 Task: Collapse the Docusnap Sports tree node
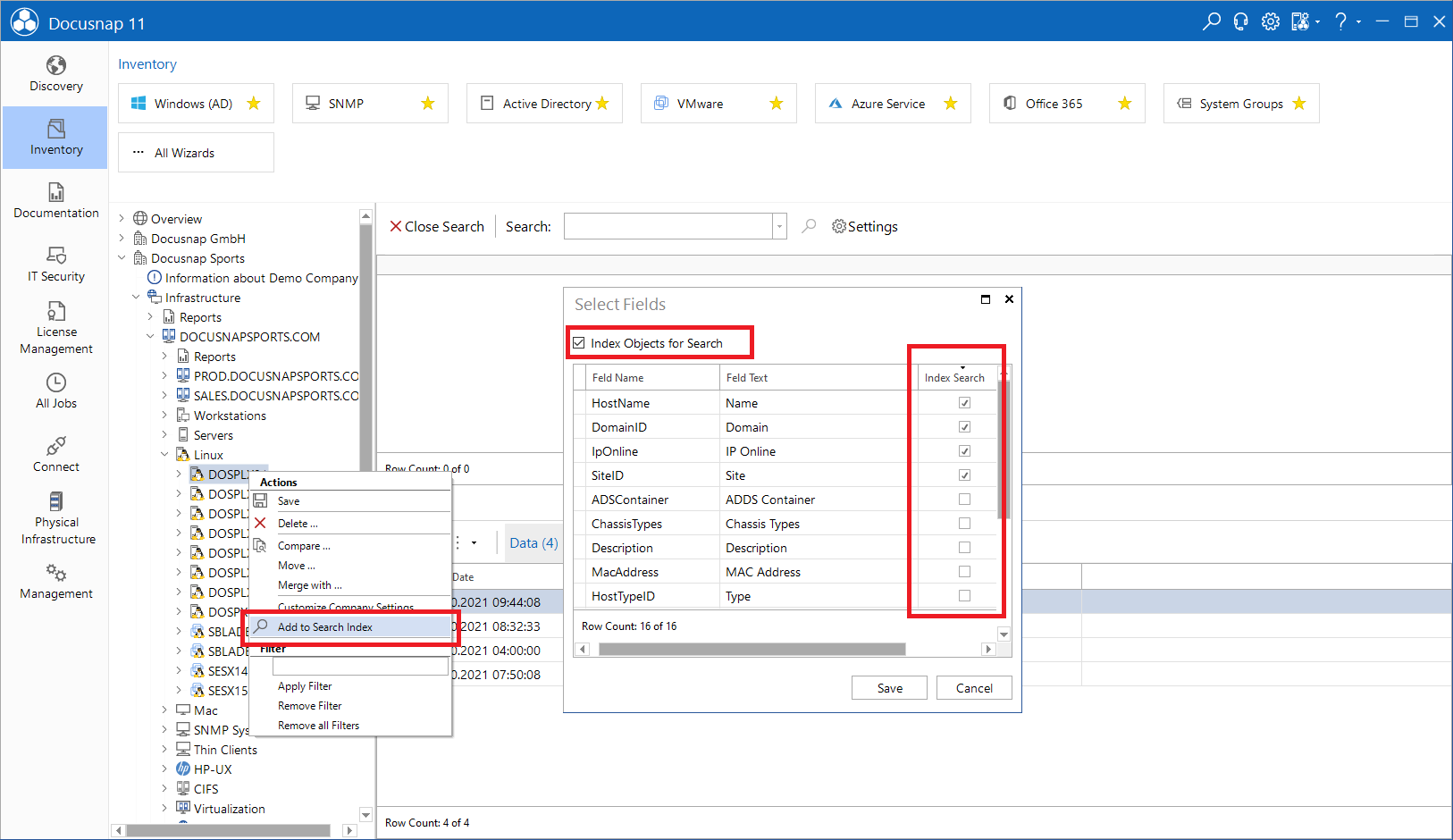(x=122, y=257)
